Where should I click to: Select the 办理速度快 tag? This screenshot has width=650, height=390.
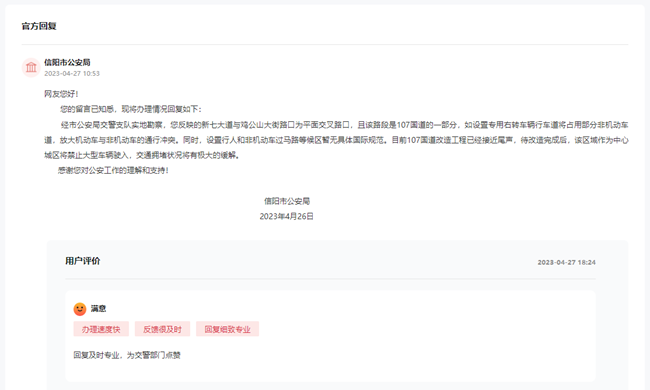click(x=101, y=329)
